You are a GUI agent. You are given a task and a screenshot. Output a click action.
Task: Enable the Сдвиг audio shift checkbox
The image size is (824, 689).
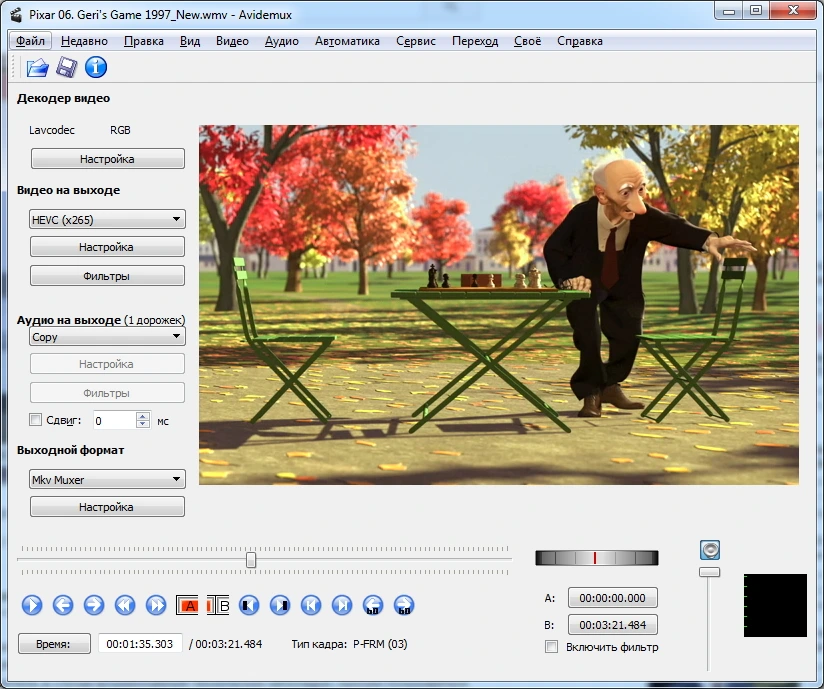[x=35, y=420]
